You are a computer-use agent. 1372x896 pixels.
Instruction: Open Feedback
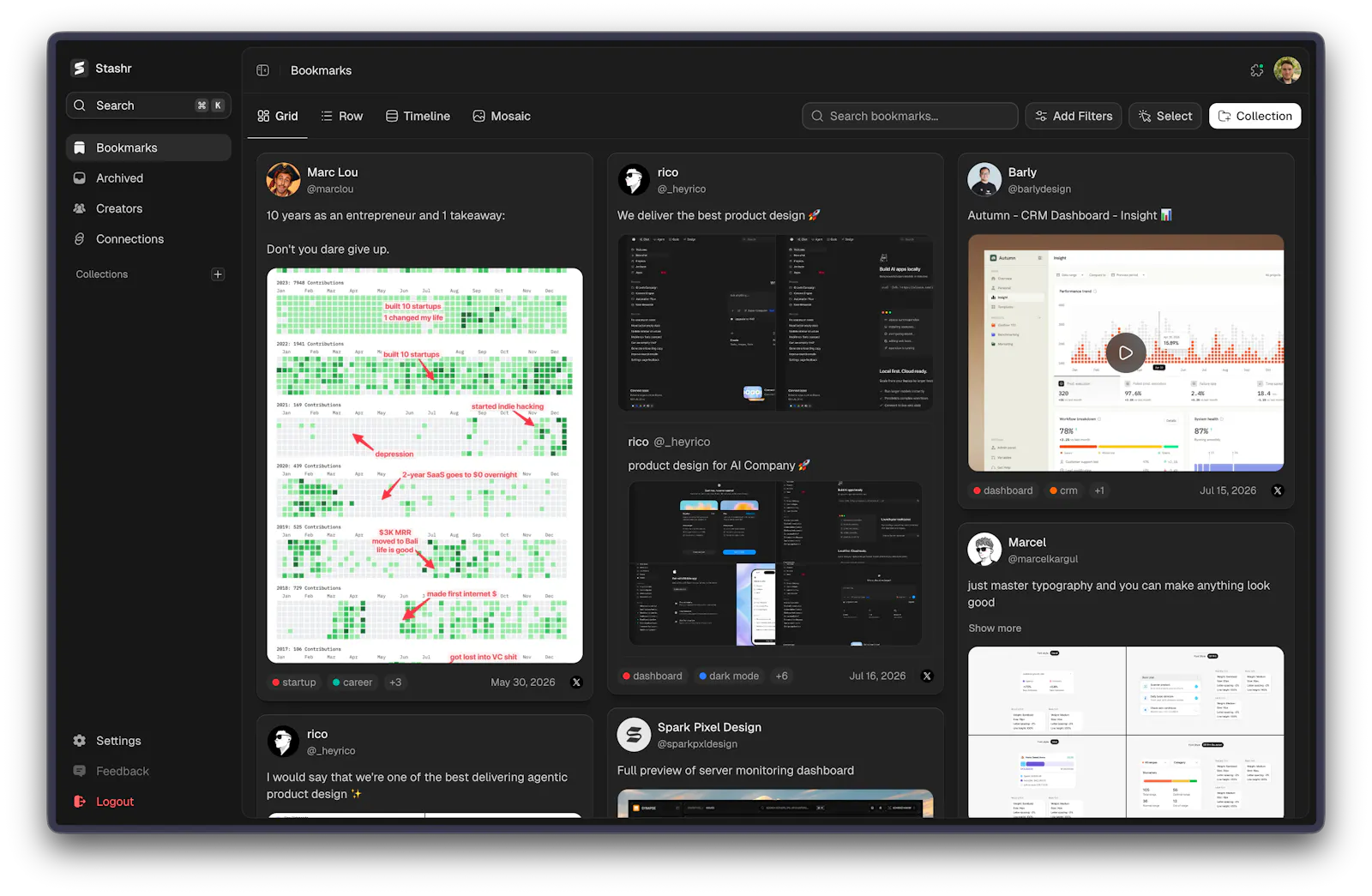(148, 772)
